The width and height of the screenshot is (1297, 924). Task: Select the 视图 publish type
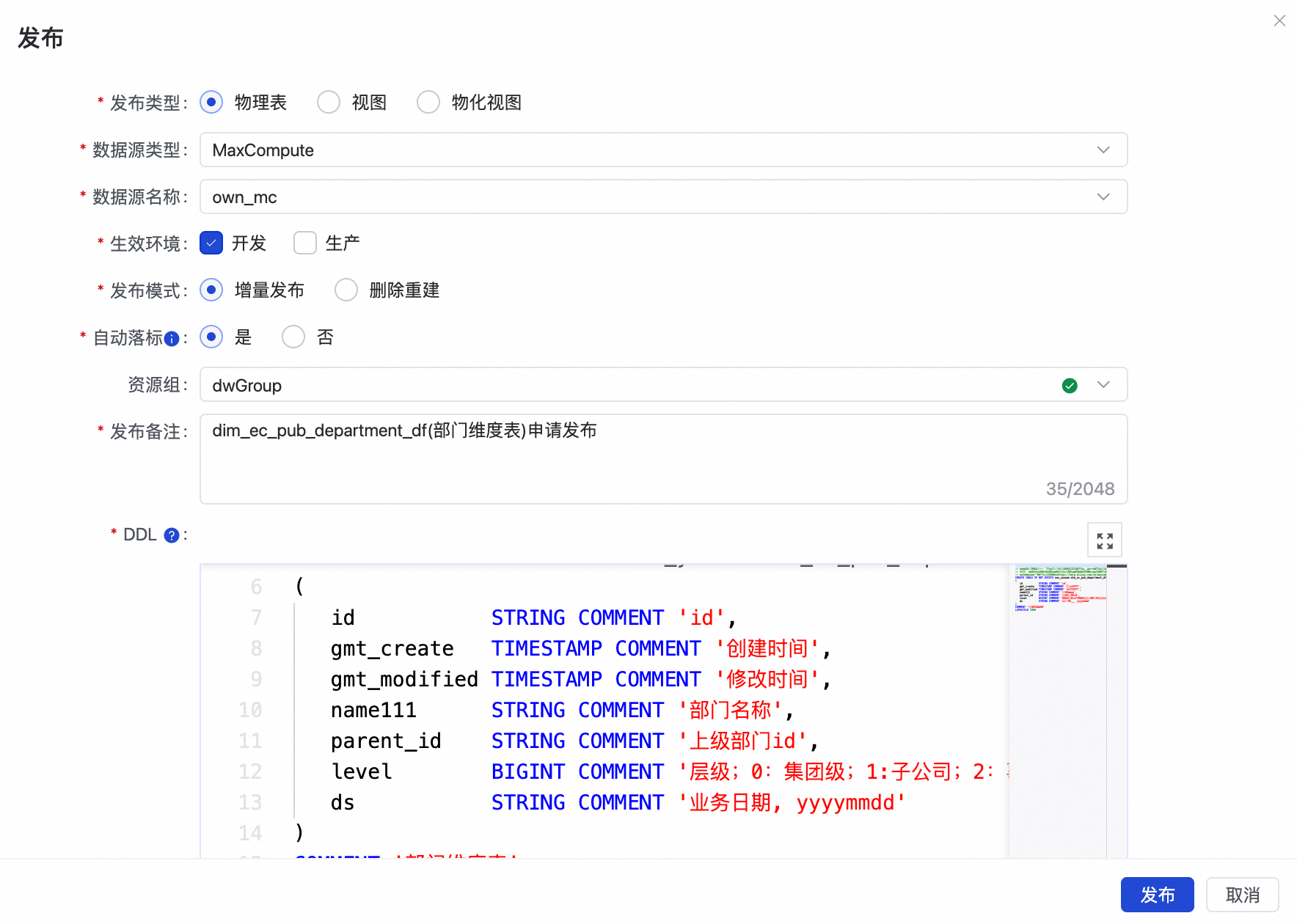click(x=328, y=102)
